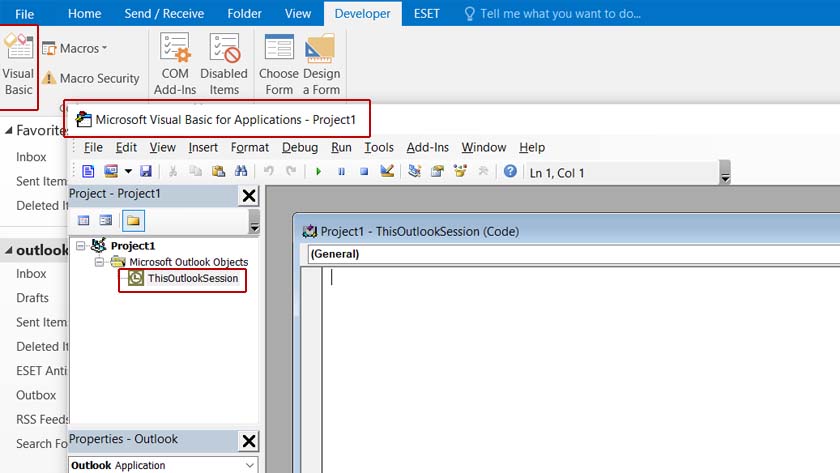Open Project pane toolbar overflow arrow
The height and width of the screenshot is (473, 840).
[x=254, y=221]
